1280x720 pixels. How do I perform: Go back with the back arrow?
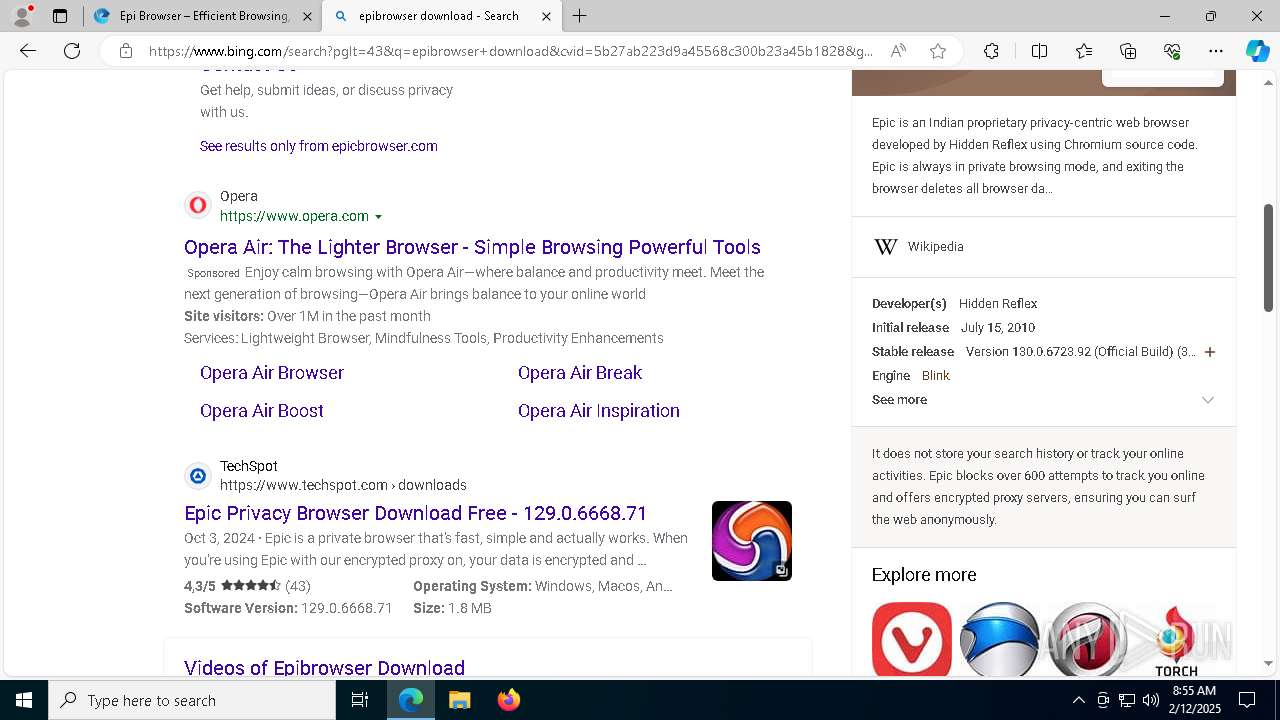pyautogui.click(x=28, y=51)
